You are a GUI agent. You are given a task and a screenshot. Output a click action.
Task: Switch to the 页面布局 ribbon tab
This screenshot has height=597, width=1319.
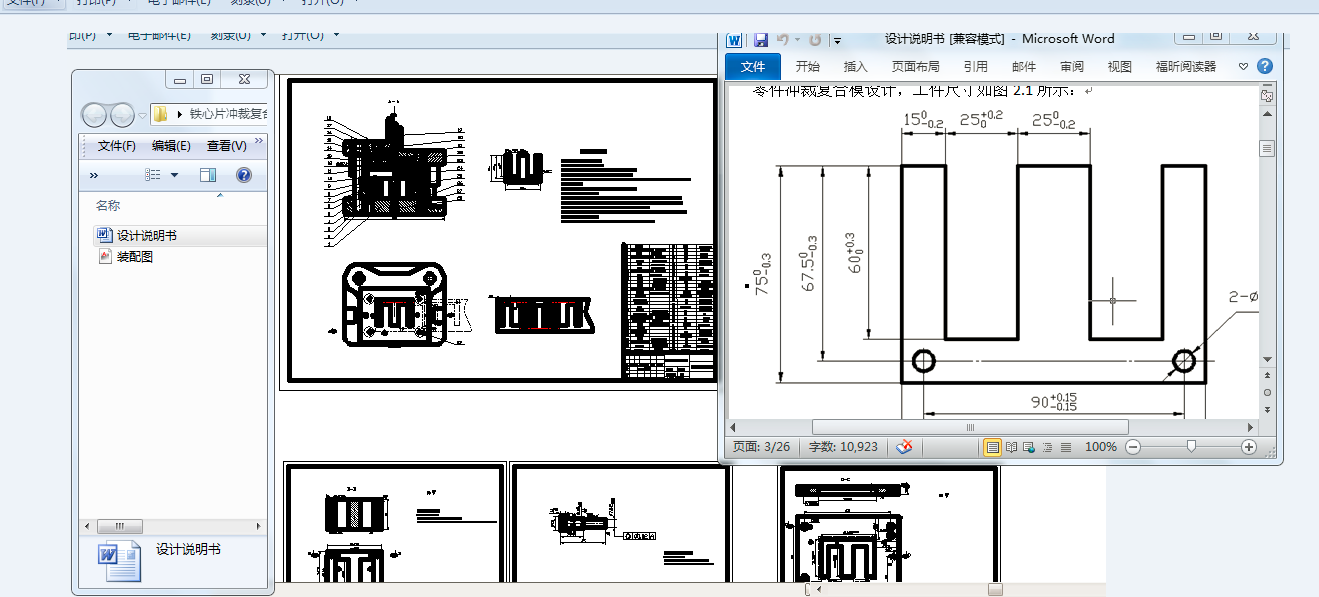(x=916, y=67)
